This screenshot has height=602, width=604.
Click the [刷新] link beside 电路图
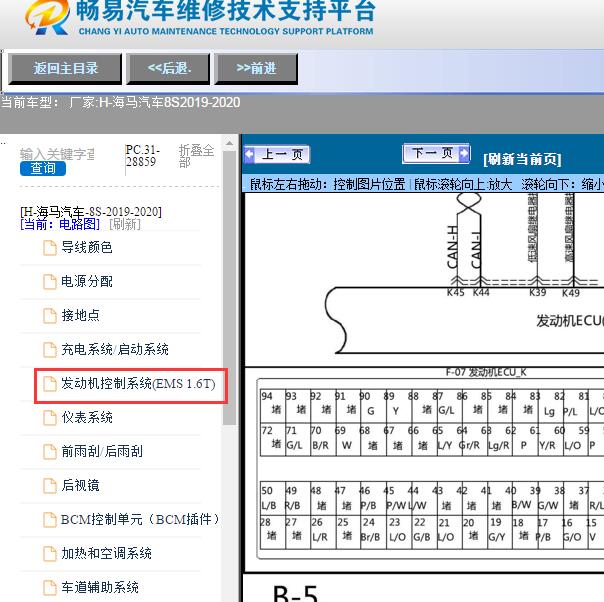point(125,224)
